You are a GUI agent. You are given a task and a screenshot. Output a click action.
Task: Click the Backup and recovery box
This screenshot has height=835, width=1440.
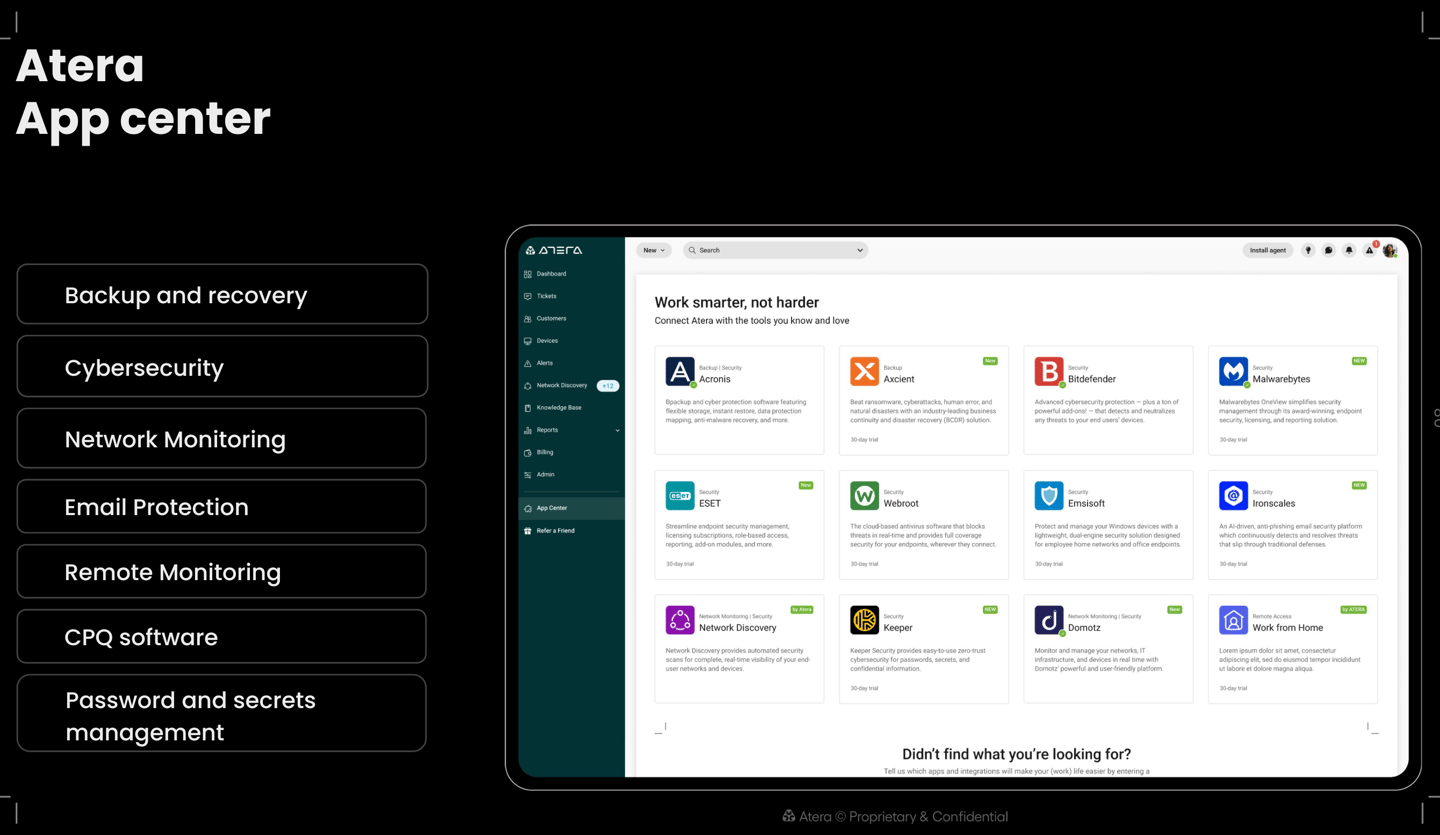[222, 294]
